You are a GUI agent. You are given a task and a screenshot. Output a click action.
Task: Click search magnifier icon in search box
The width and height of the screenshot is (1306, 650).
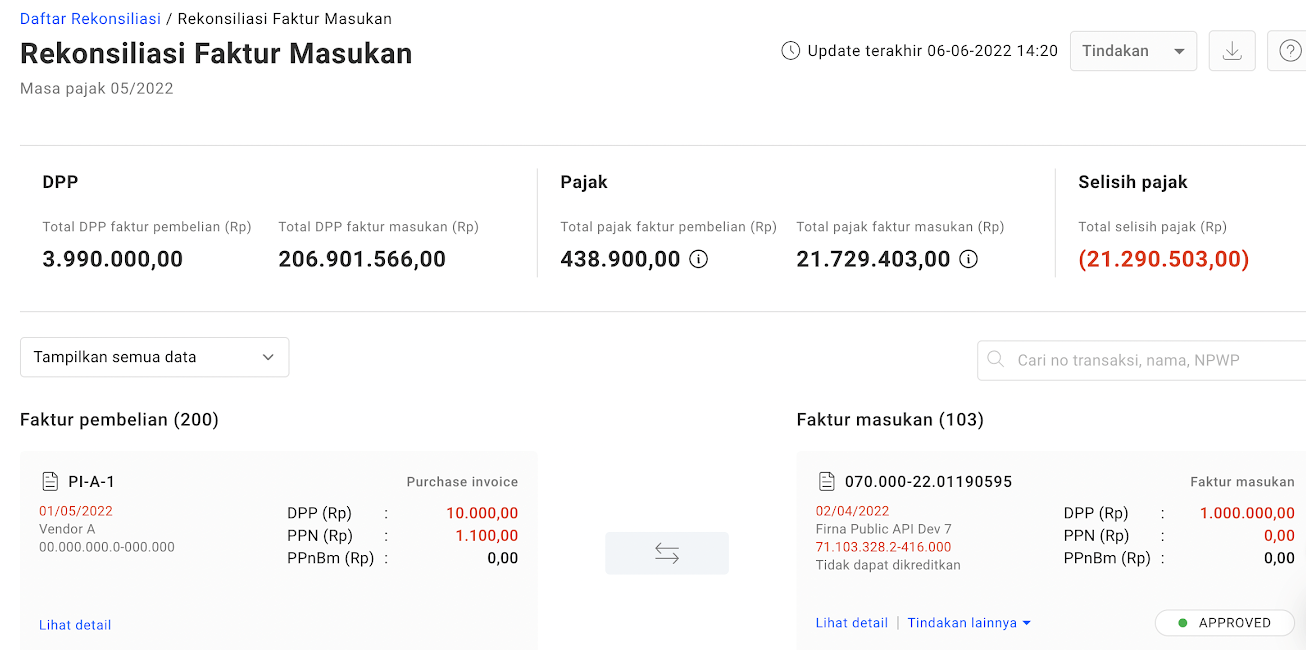coord(996,360)
